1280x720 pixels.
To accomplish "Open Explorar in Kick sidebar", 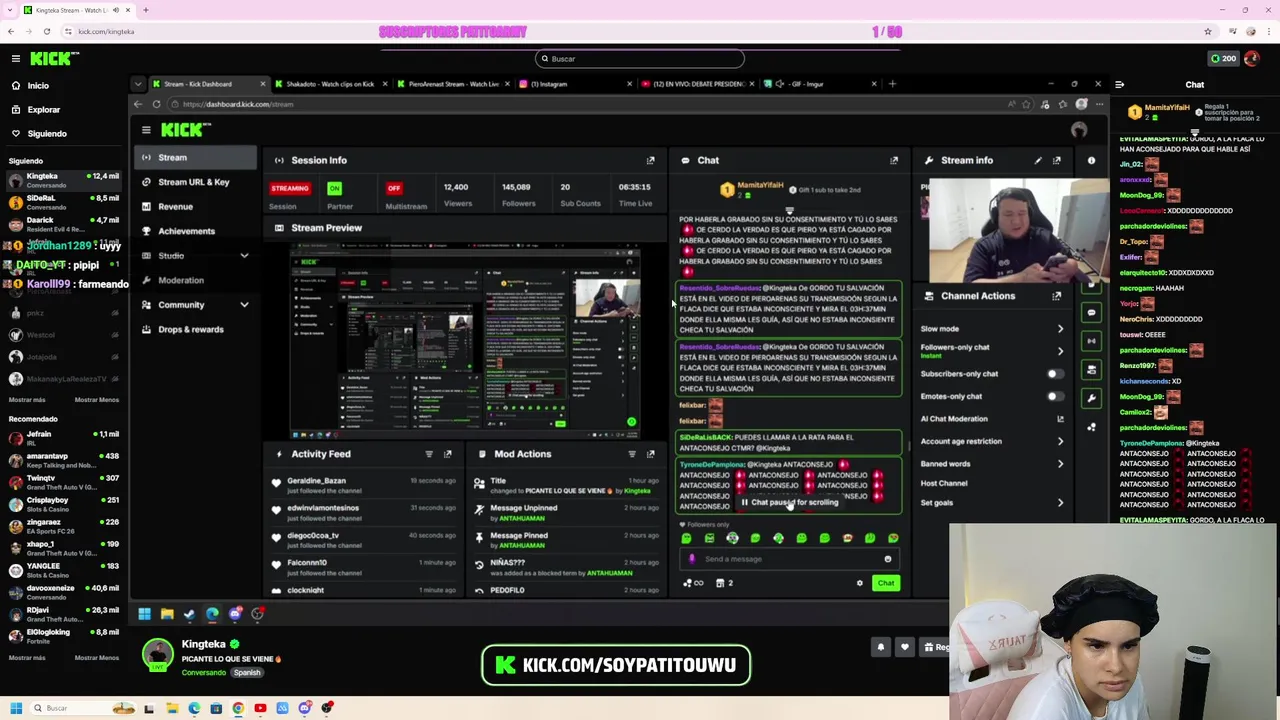I will [x=43, y=110].
